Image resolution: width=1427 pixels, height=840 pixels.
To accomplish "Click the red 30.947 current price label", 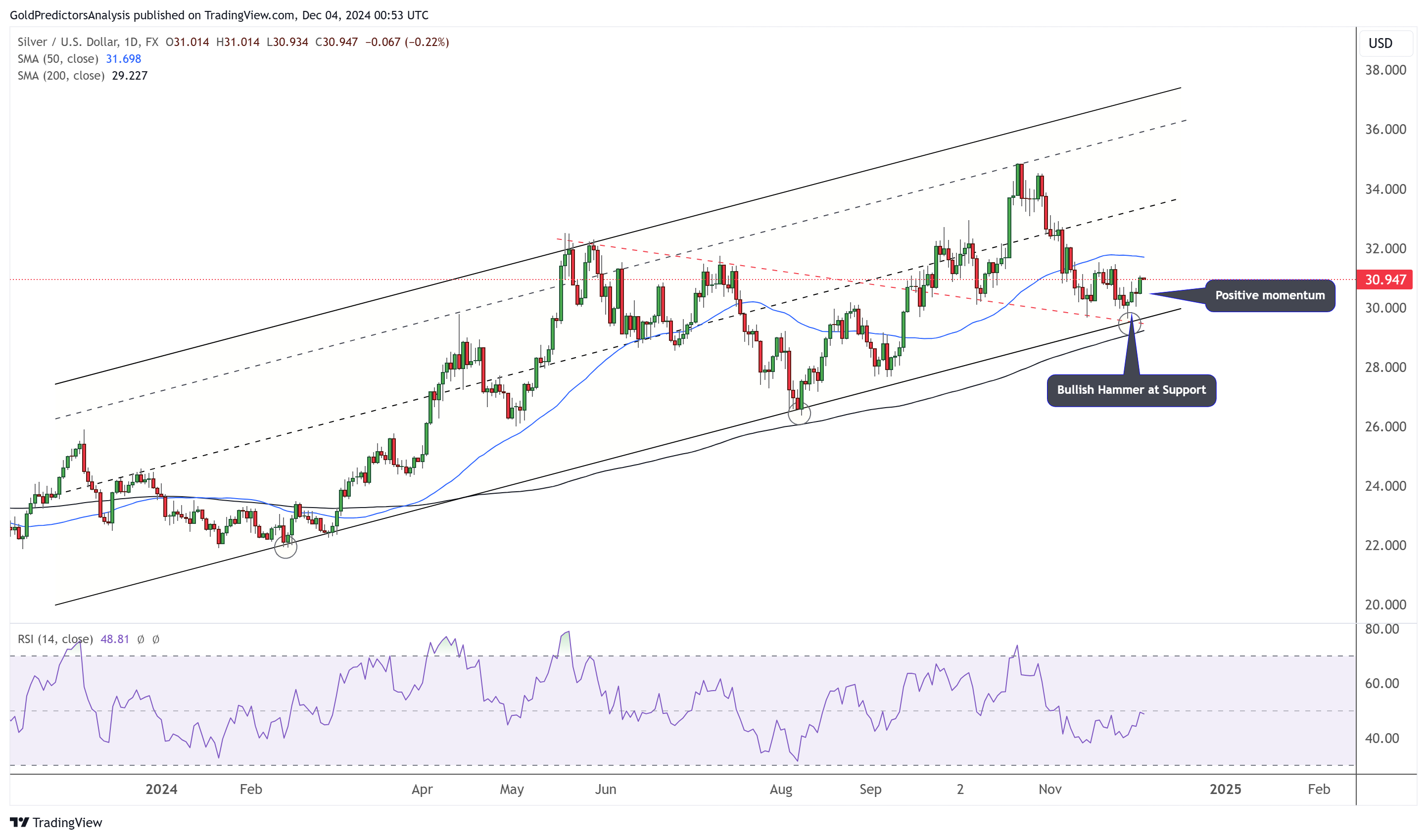I will tap(1384, 280).
